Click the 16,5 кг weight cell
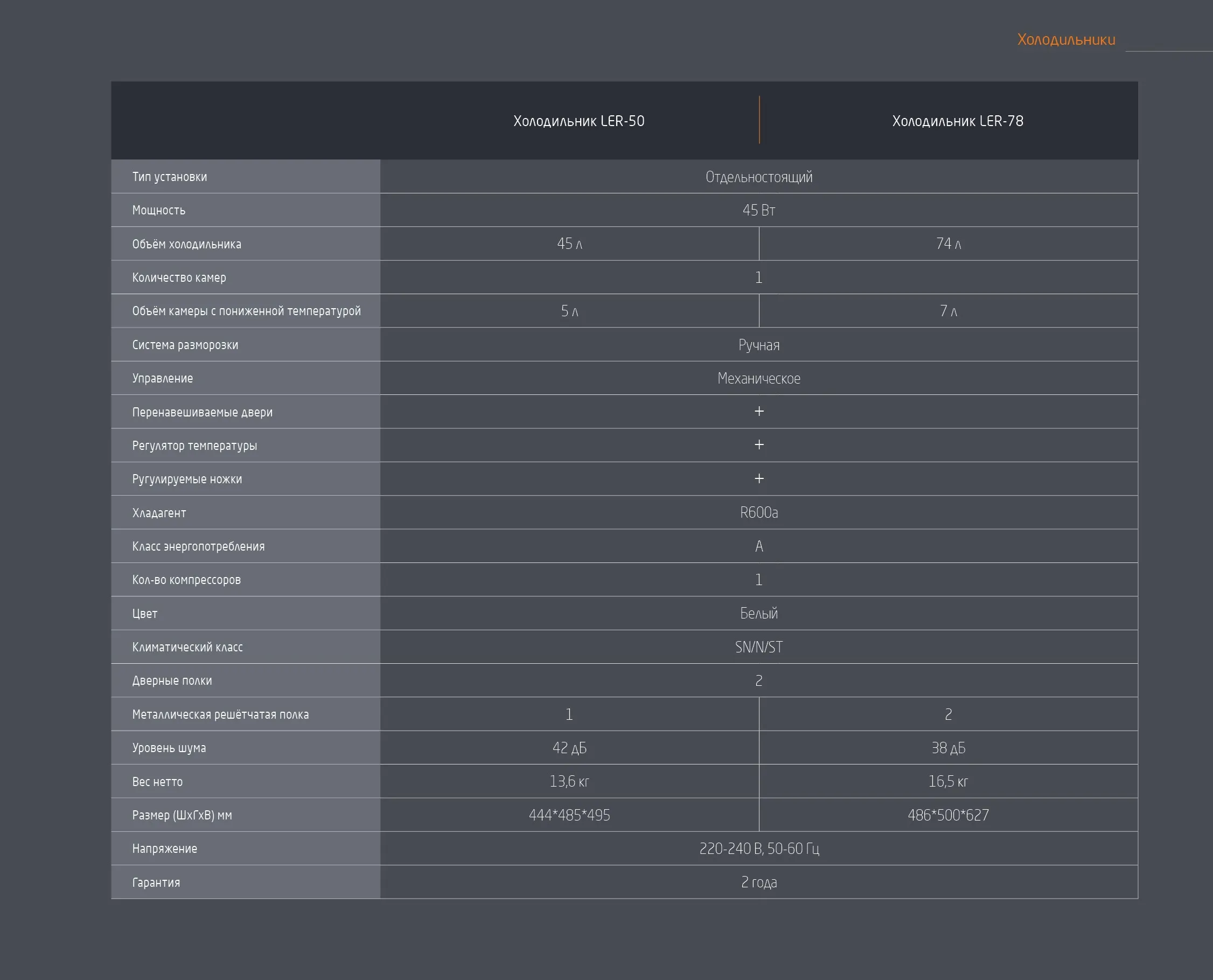1213x980 pixels. click(947, 782)
